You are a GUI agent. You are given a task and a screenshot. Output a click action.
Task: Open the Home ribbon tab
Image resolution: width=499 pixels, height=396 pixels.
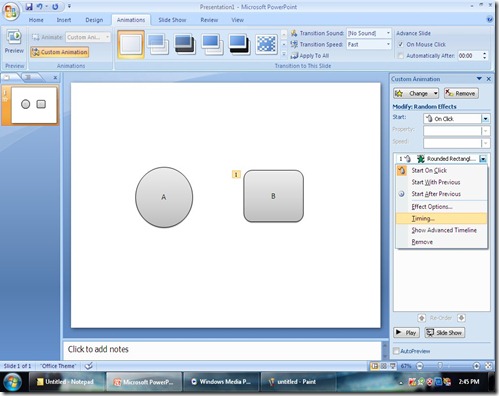[x=36, y=20]
